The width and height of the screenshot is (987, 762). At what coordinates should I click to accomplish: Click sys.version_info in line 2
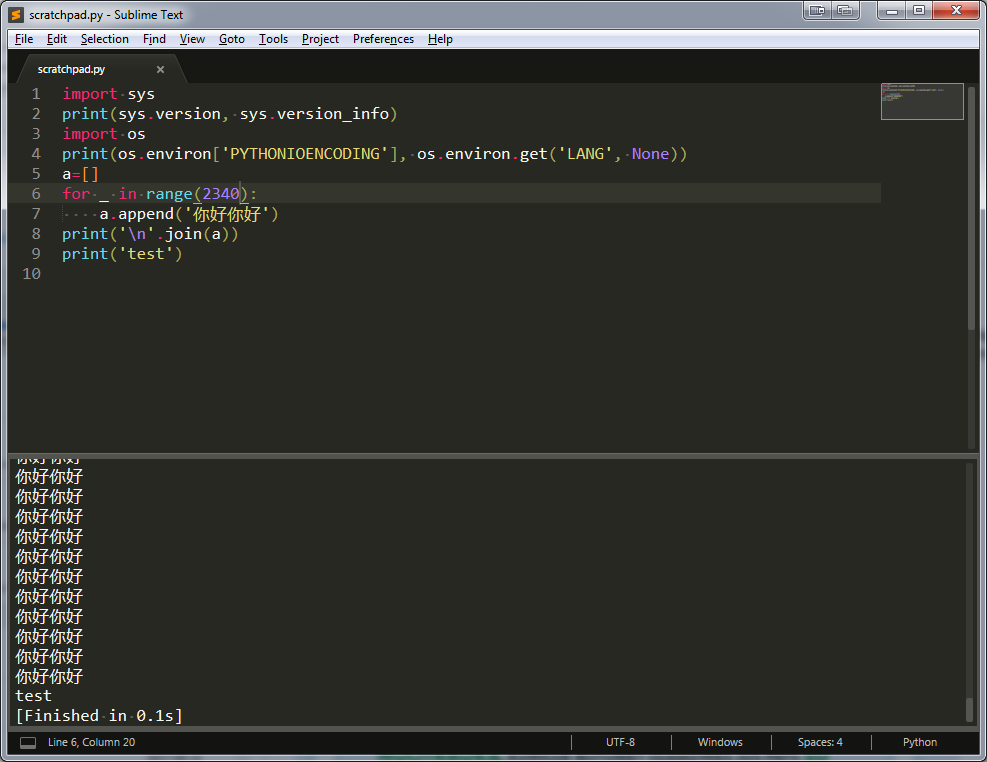(314, 114)
